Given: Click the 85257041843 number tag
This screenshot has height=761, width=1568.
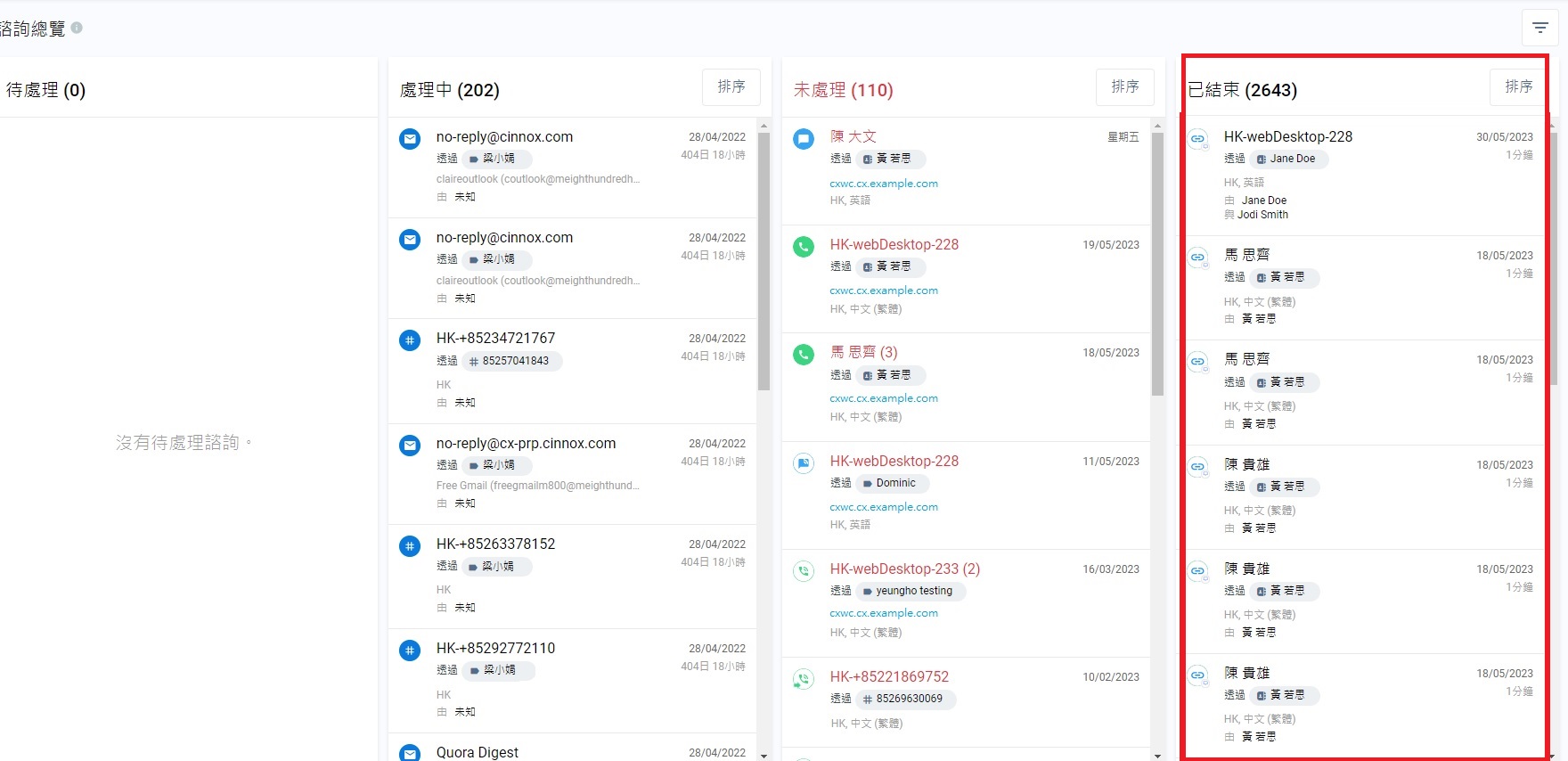Looking at the screenshot, I should 511,361.
